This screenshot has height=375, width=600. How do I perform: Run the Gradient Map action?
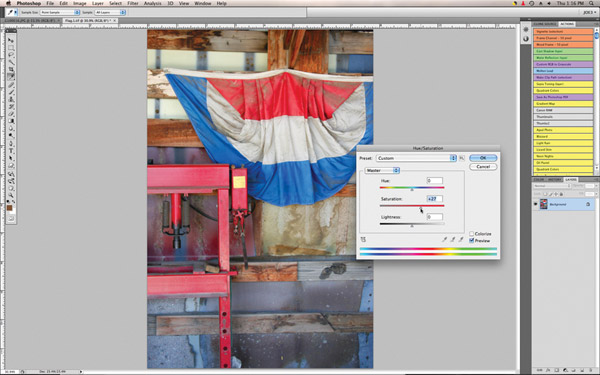563,104
